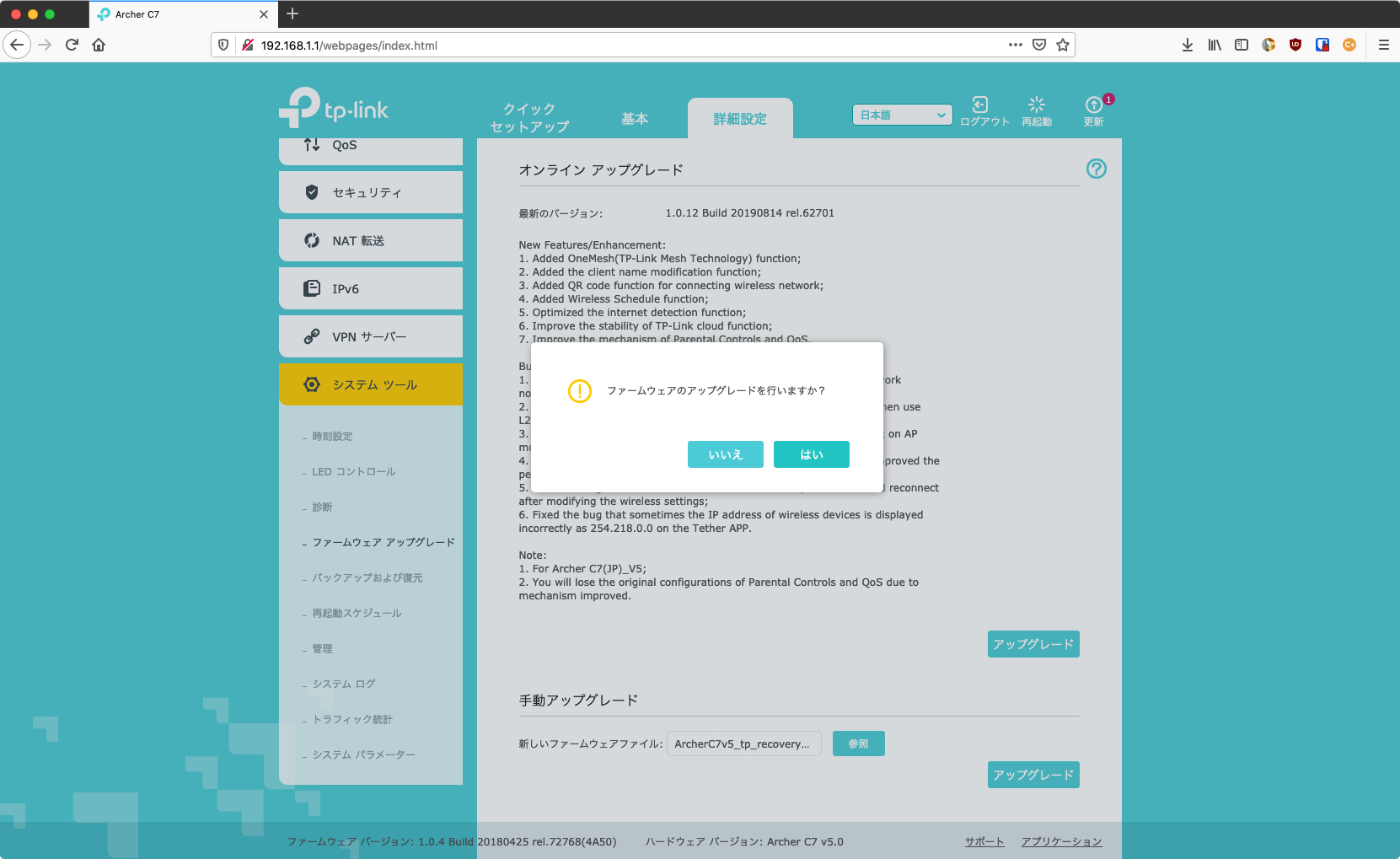Click the browser home icon
The height and width of the screenshot is (859, 1400).
click(x=99, y=45)
